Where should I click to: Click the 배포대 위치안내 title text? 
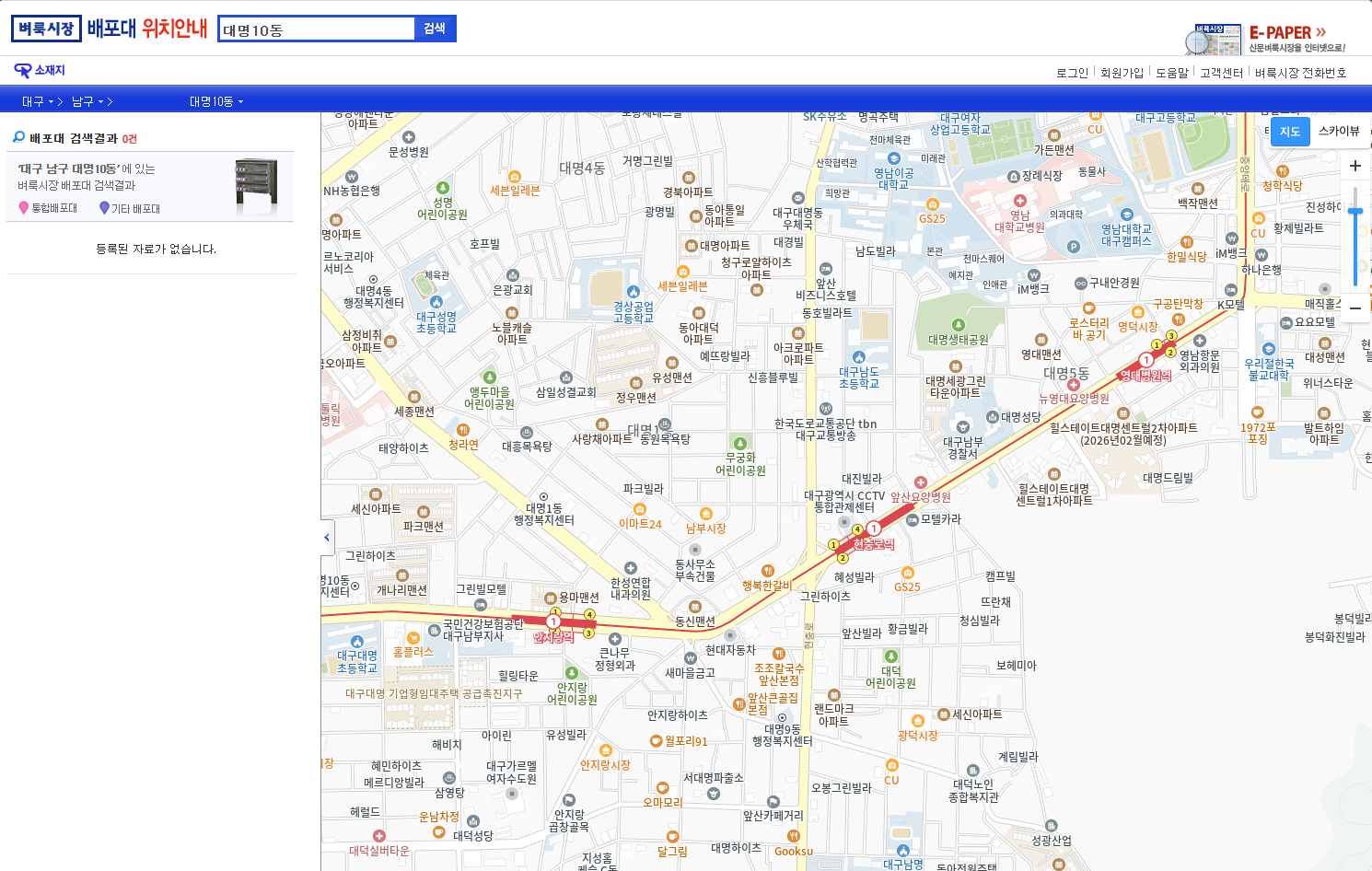[x=147, y=29]
